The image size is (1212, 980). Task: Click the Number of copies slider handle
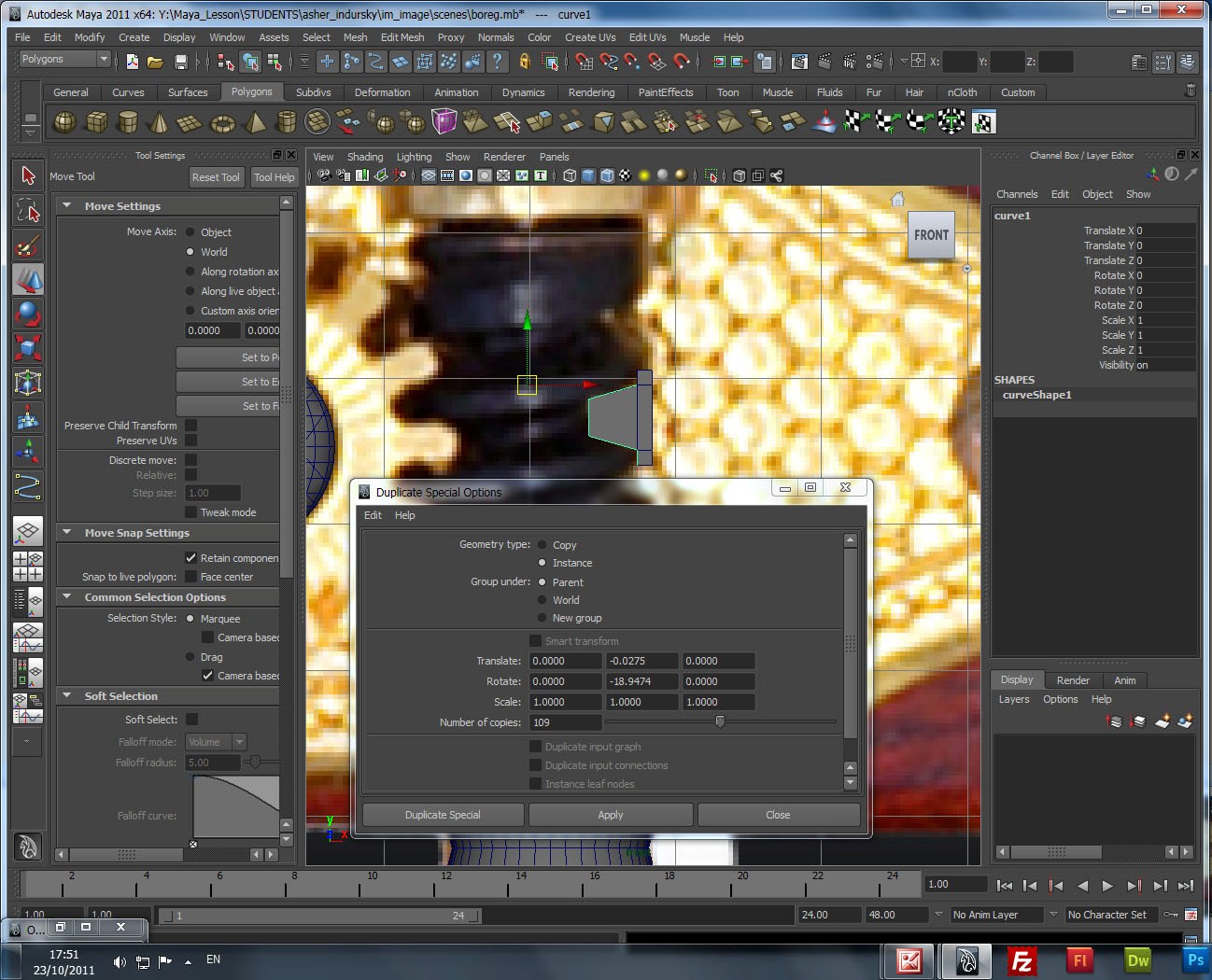(x=720, y=721)
